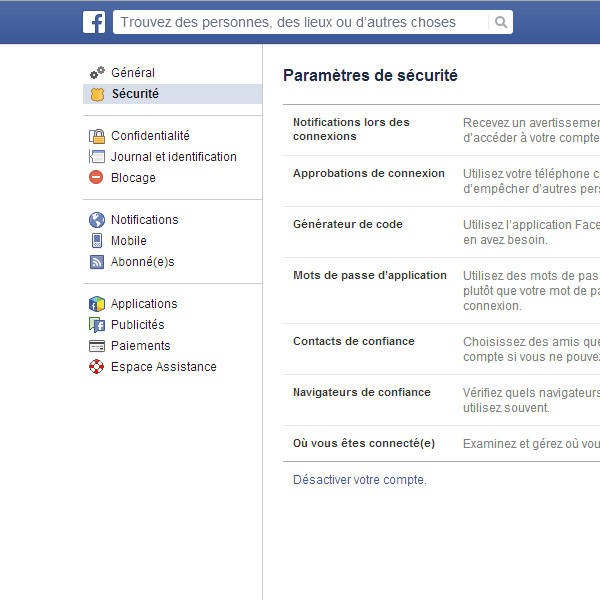Viewport: 600px width, 600px height.
Task: Expand Mots de passe d'application row
Action: 441,291
